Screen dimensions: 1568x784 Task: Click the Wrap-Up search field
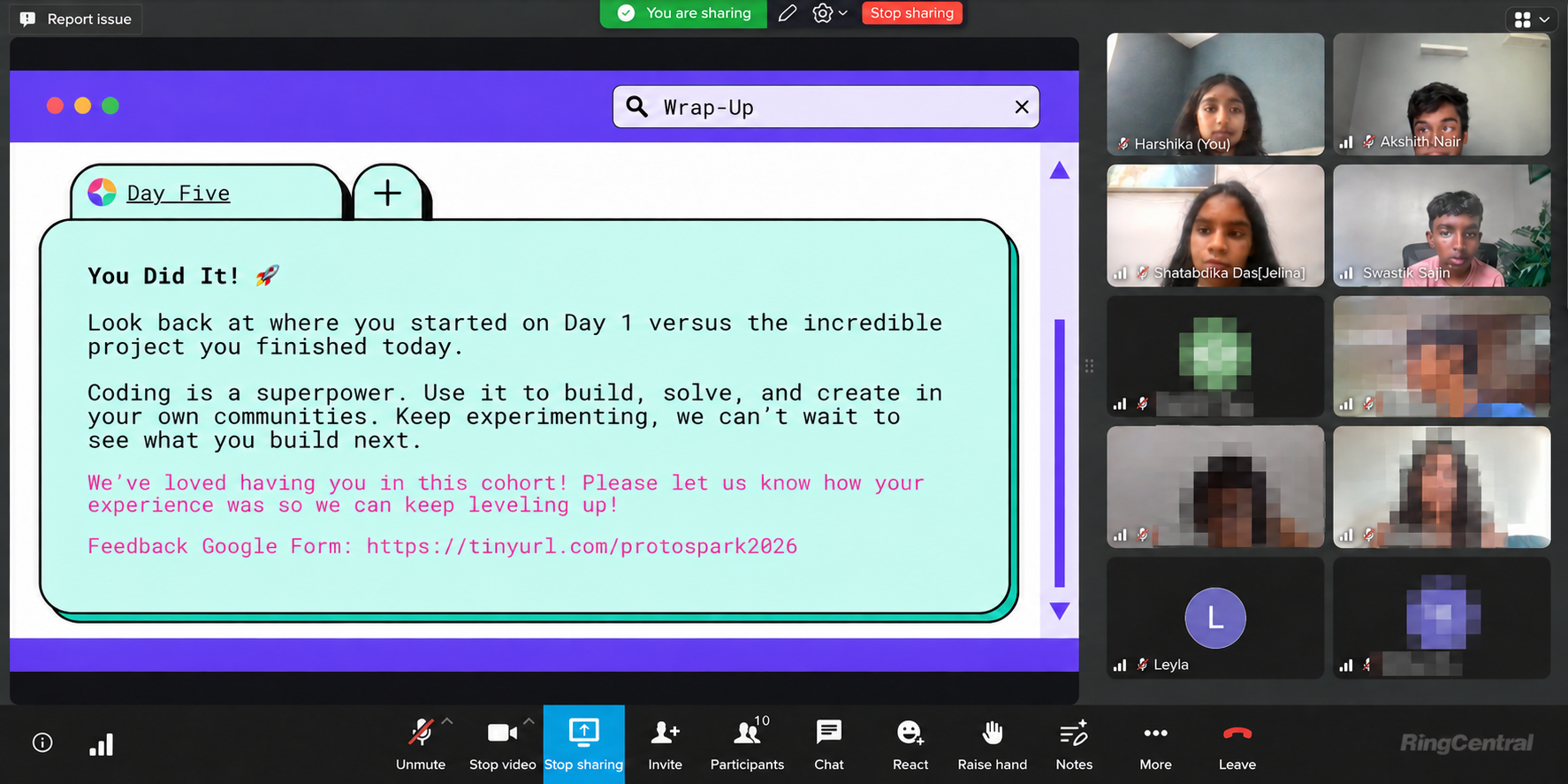tap(826, 107)
